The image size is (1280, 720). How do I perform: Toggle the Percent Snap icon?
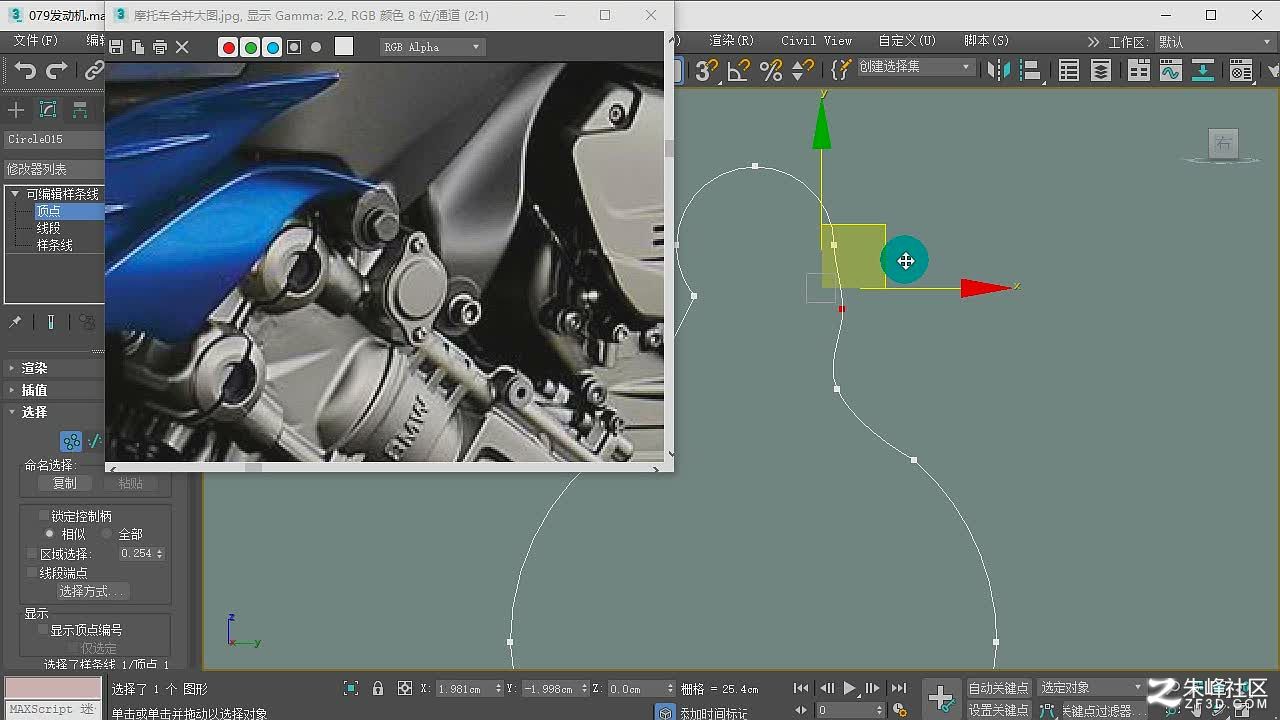click(x=771, y=70)
